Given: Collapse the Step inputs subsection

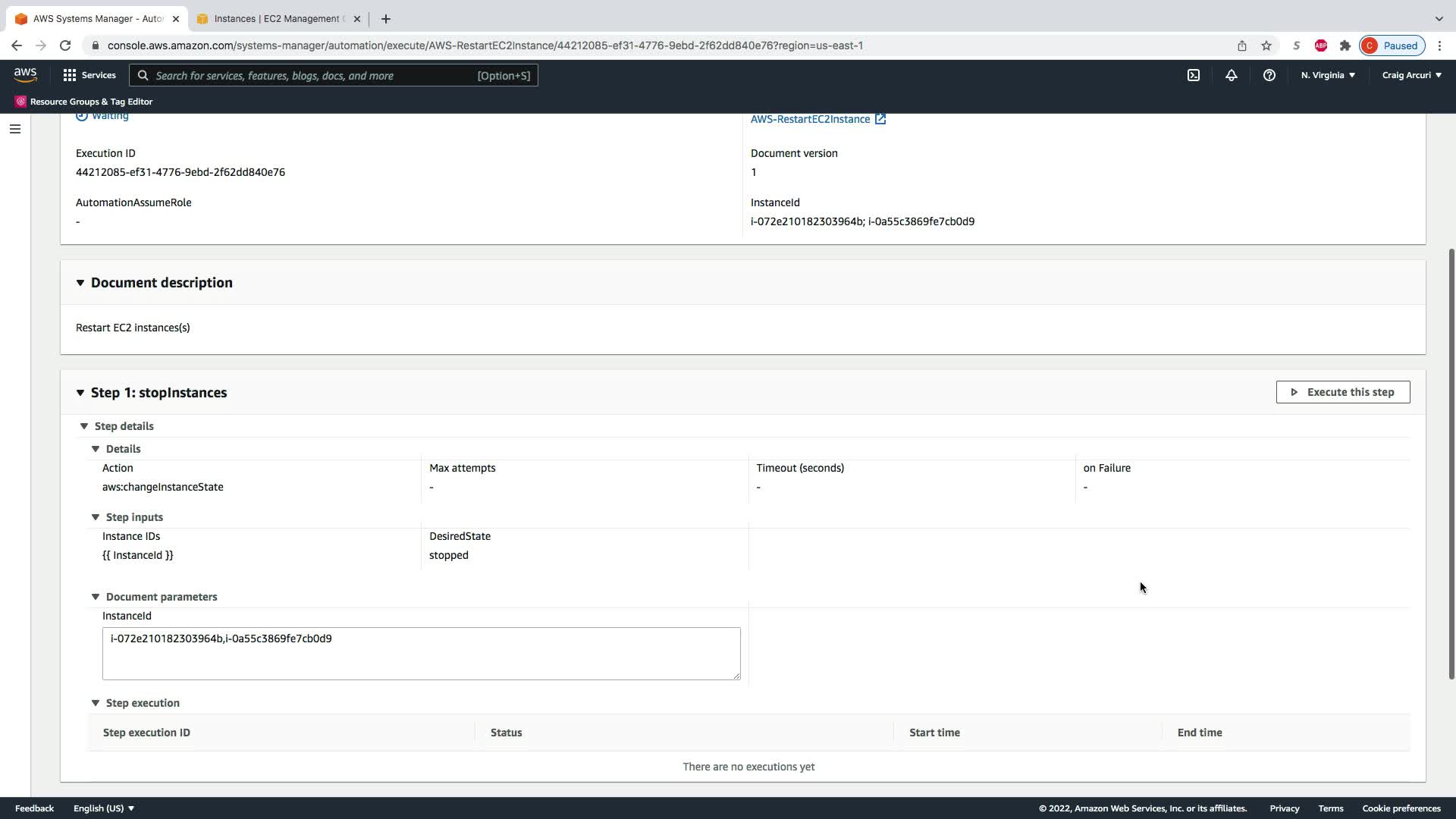Looking at the screenshot, I should [x=96, y=517].
